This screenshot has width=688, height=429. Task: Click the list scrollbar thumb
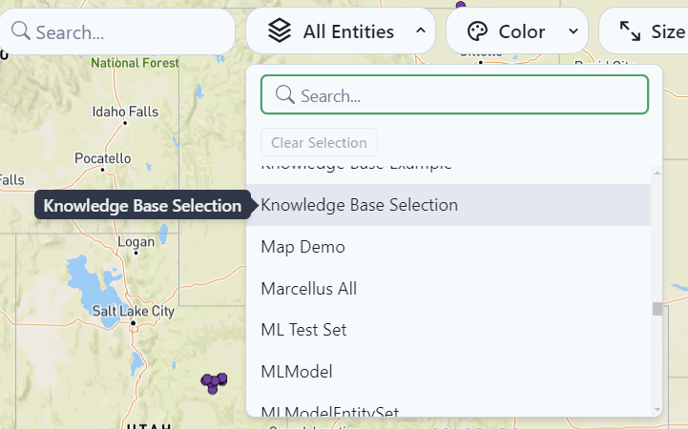(657, 308)
